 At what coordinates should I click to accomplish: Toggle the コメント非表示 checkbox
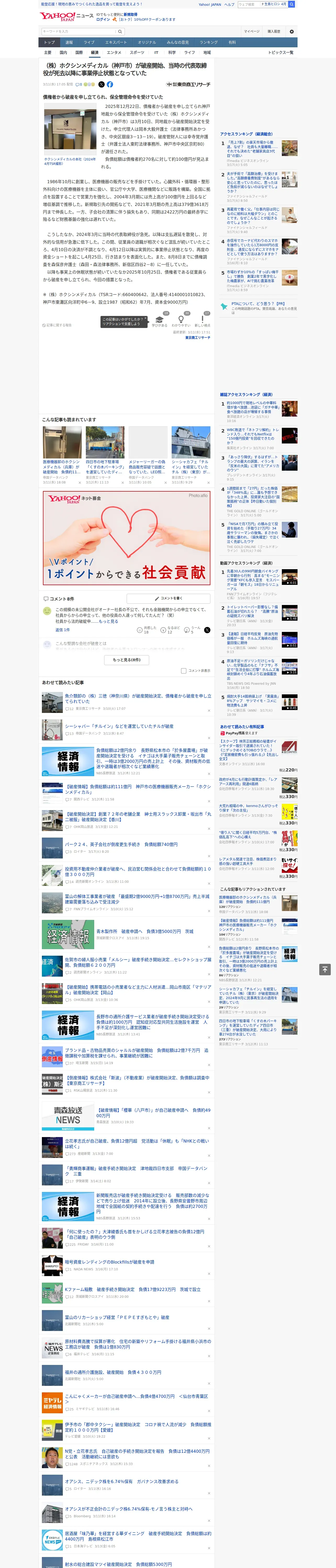point(183,671)
